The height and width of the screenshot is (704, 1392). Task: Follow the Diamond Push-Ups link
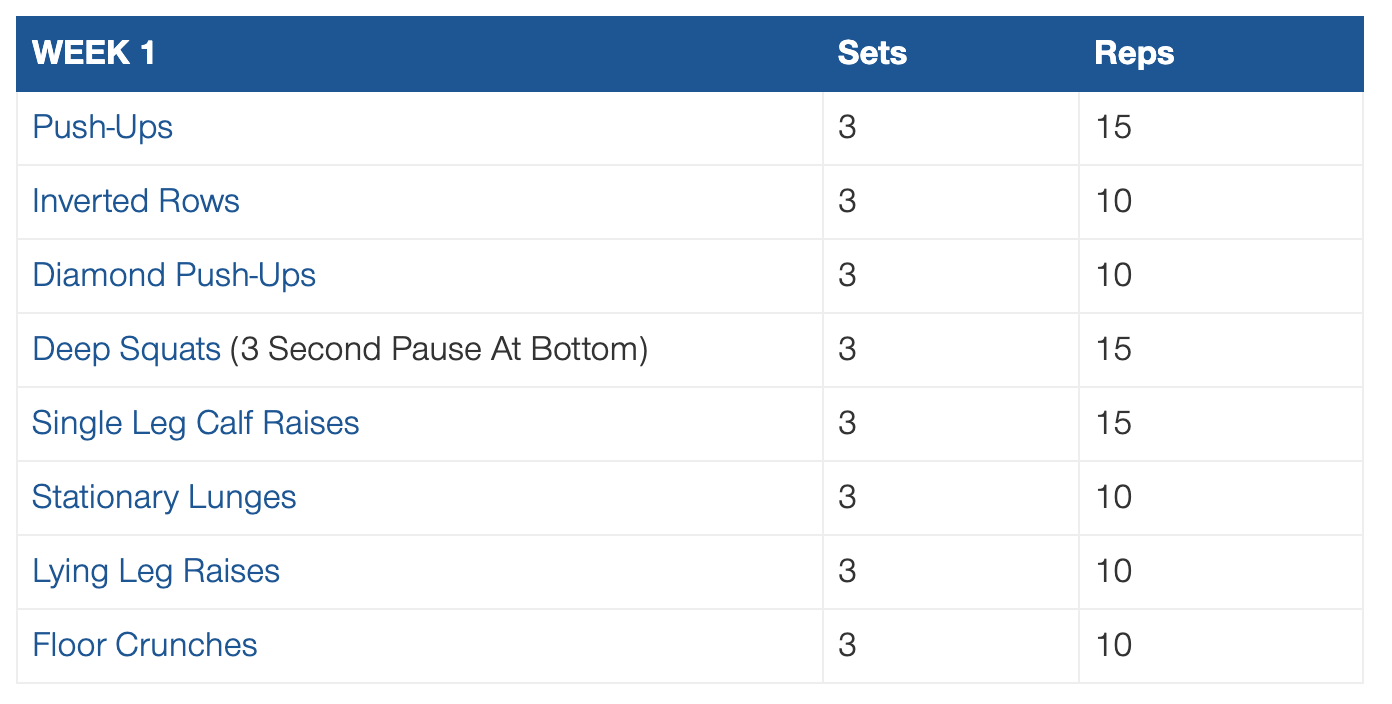(x=174, y=275)
